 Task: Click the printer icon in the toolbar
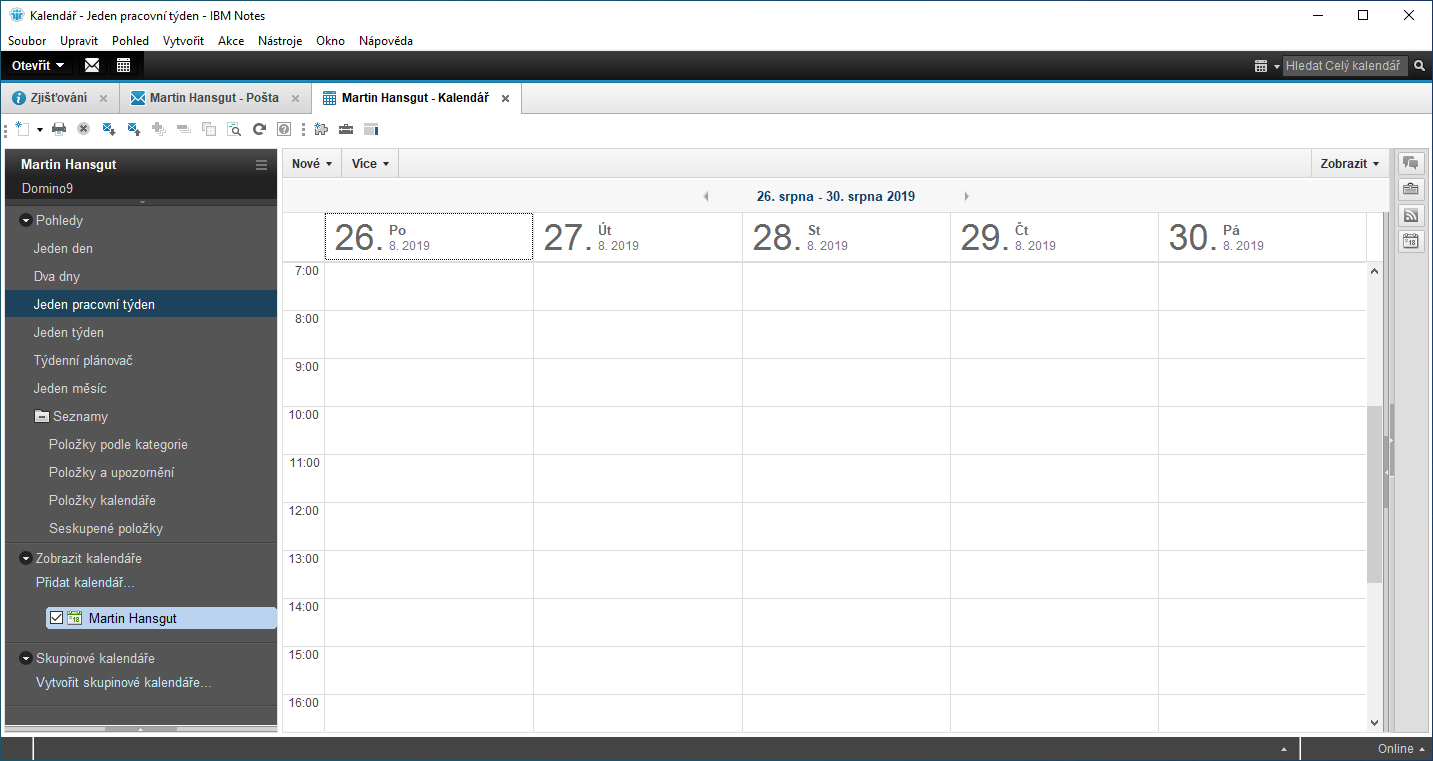(x=59, y=129)
